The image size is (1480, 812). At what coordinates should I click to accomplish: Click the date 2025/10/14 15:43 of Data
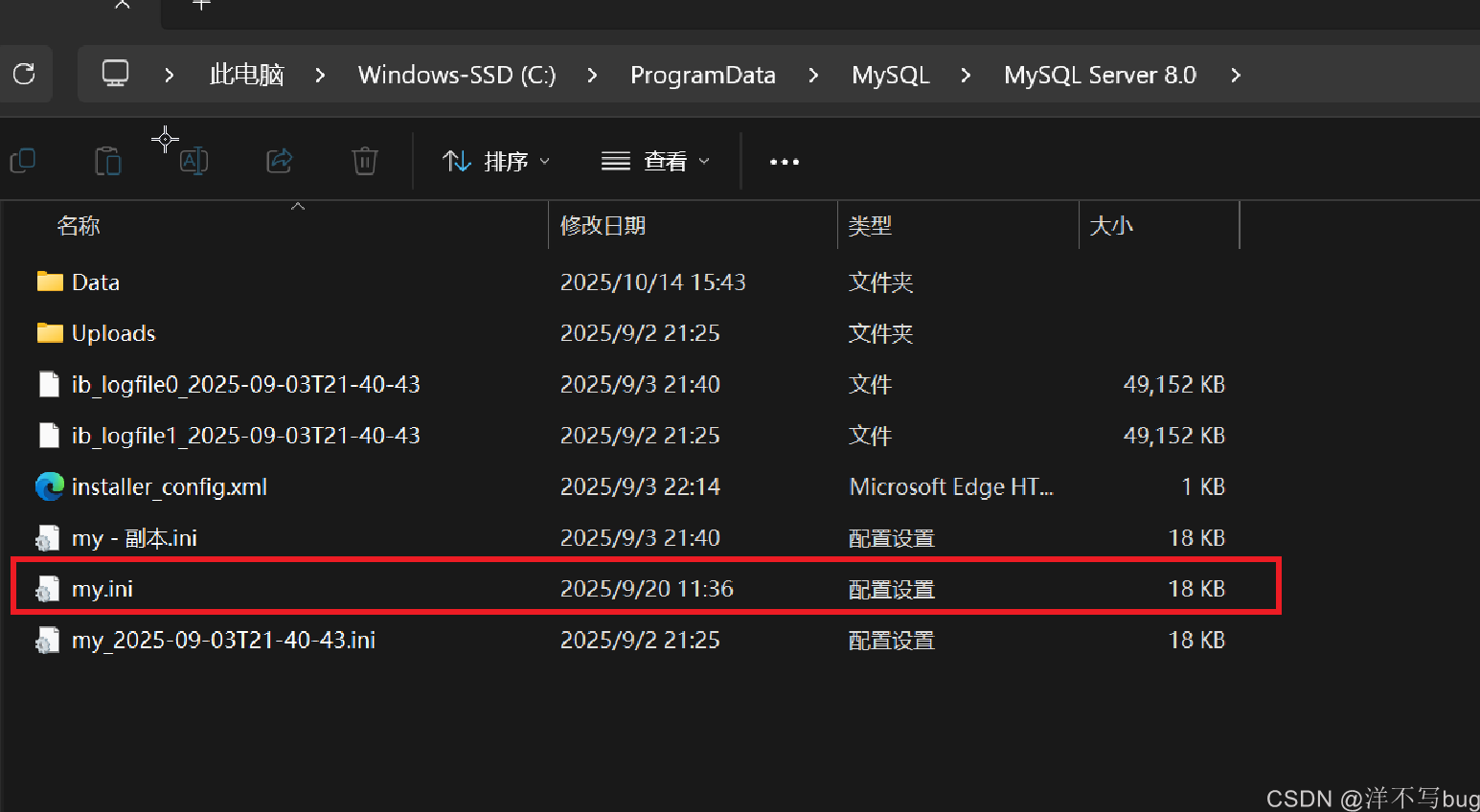coord(653,282)
